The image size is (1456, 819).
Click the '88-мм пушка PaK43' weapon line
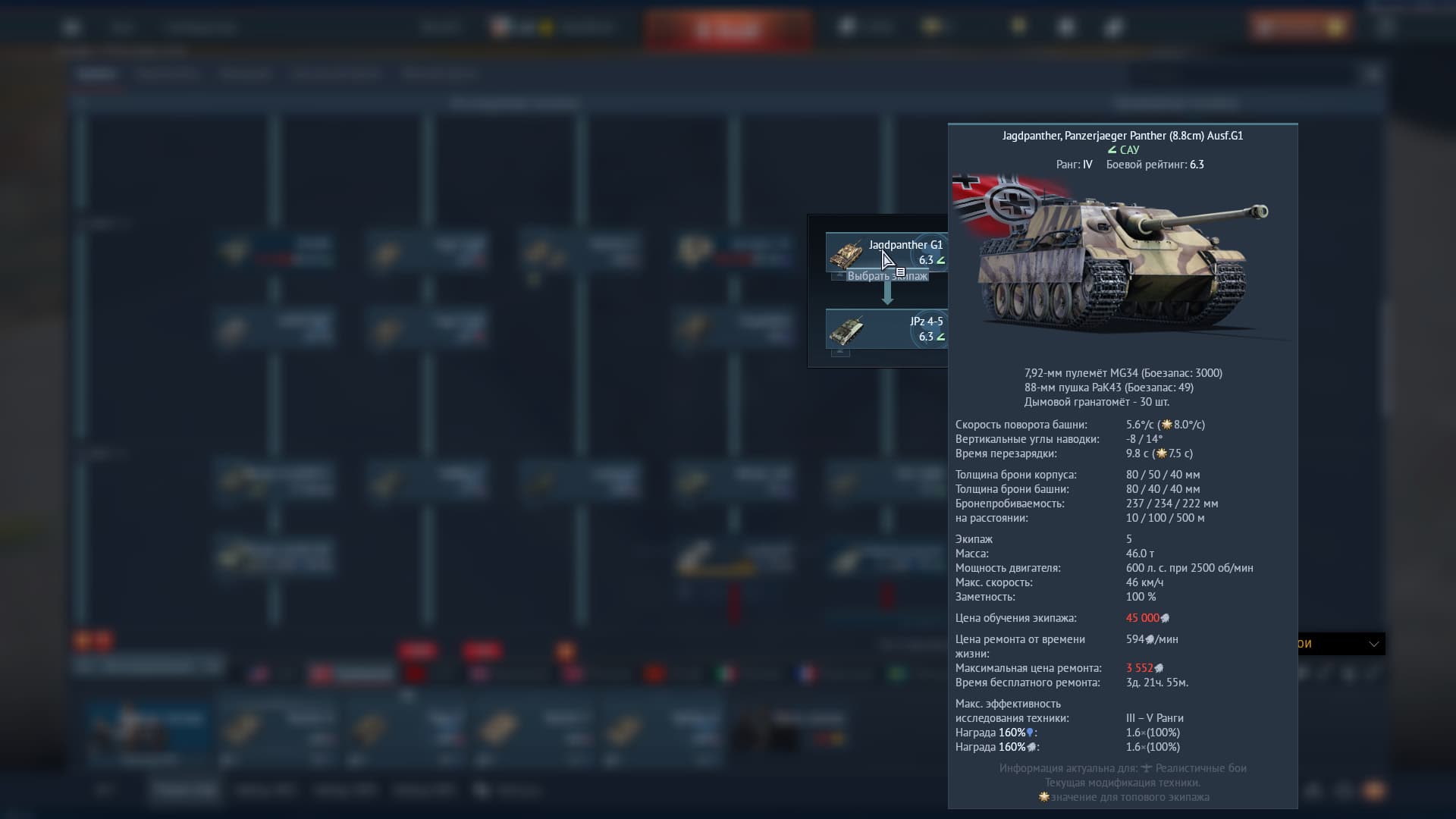(x=1109, y=388)
